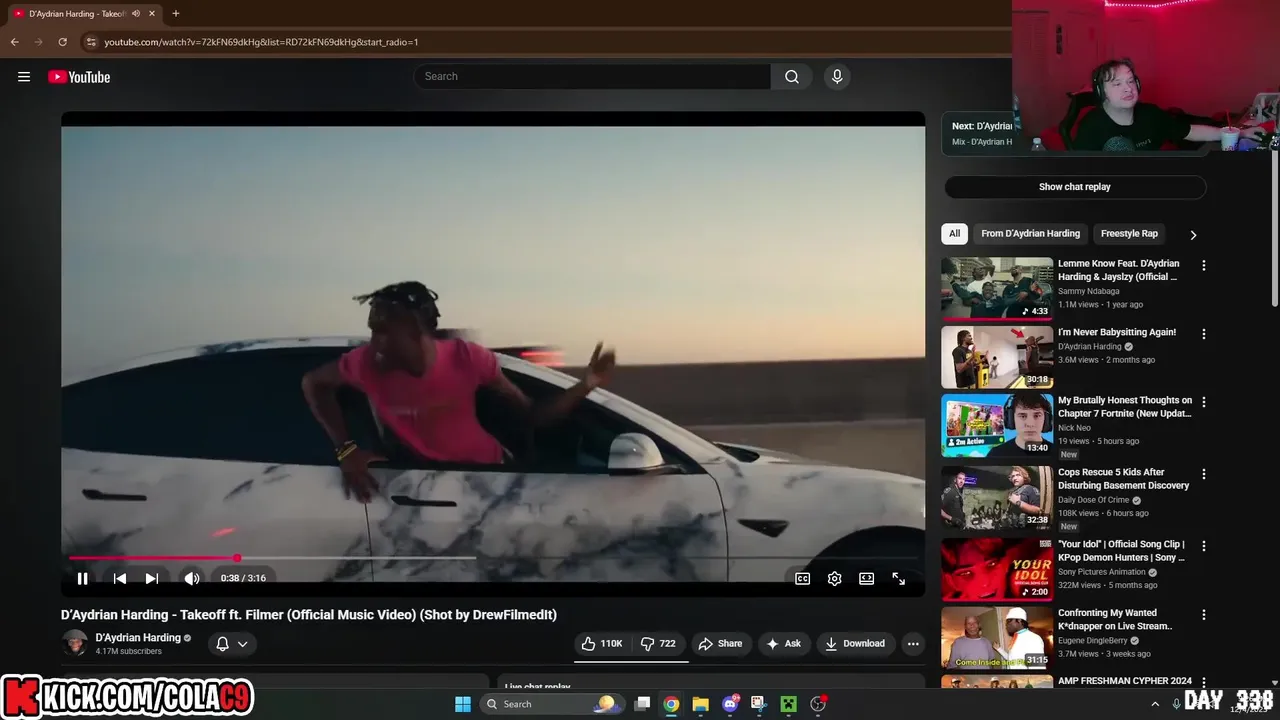This screenshot has width=1280, height=720.
Task: Open Lemme Know Feat. D'Aydrian thumbnail
Action: (996, 289)
